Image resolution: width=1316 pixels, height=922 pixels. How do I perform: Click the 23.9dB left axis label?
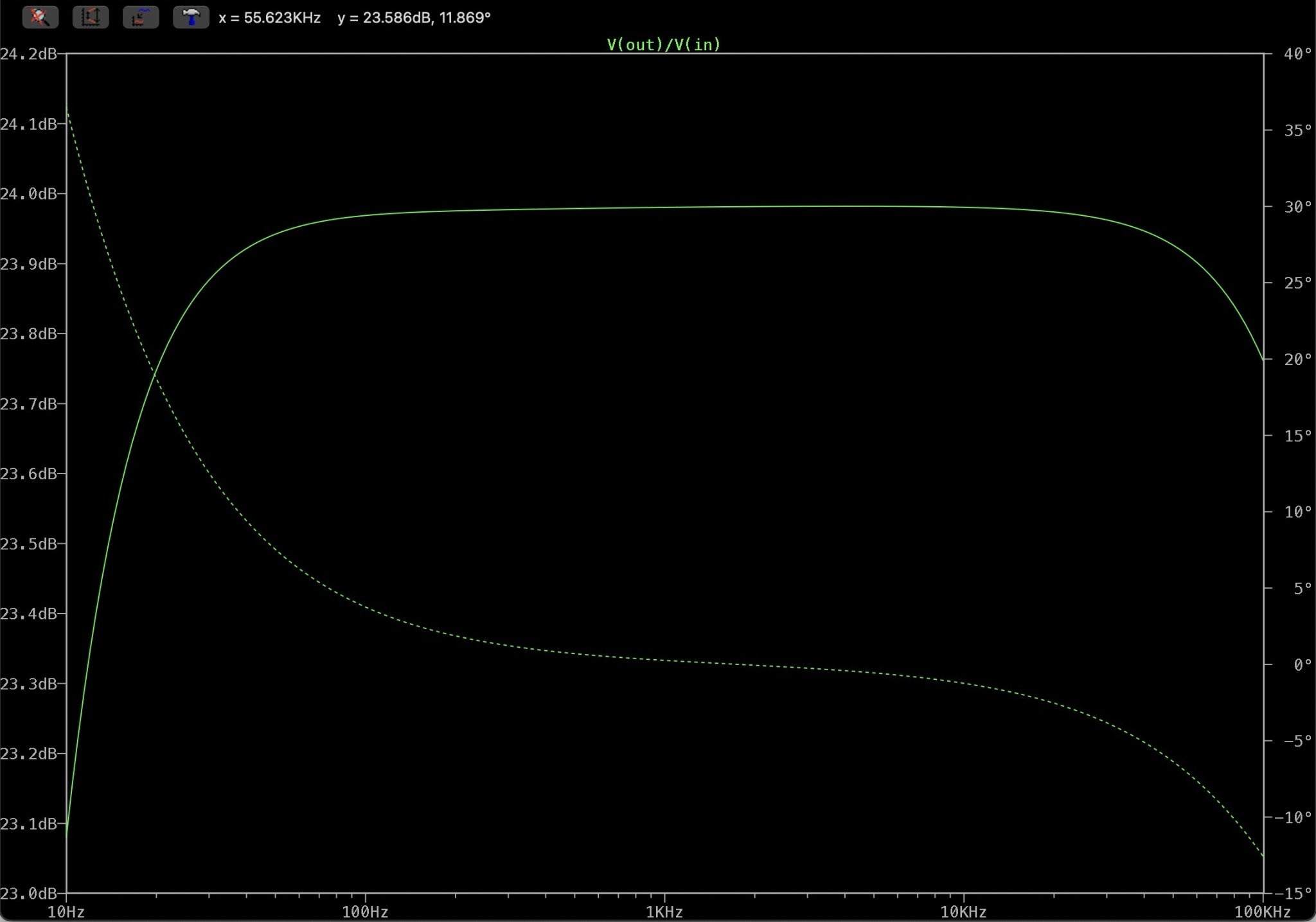(29, 264)
